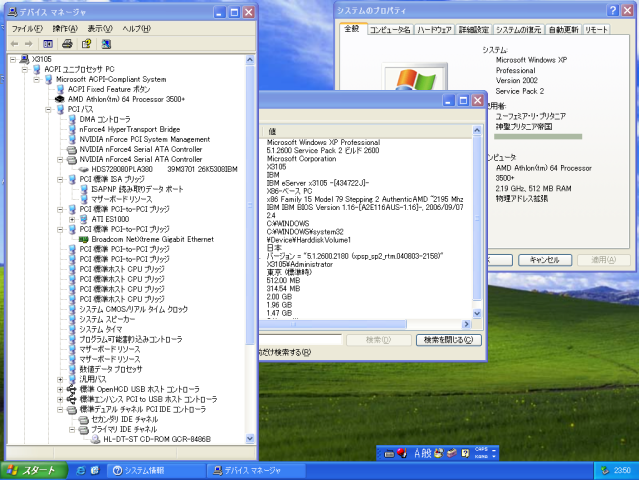Switch to System Information taskbar button
Screen dimensions: 639x480
(x=156, y=471)
